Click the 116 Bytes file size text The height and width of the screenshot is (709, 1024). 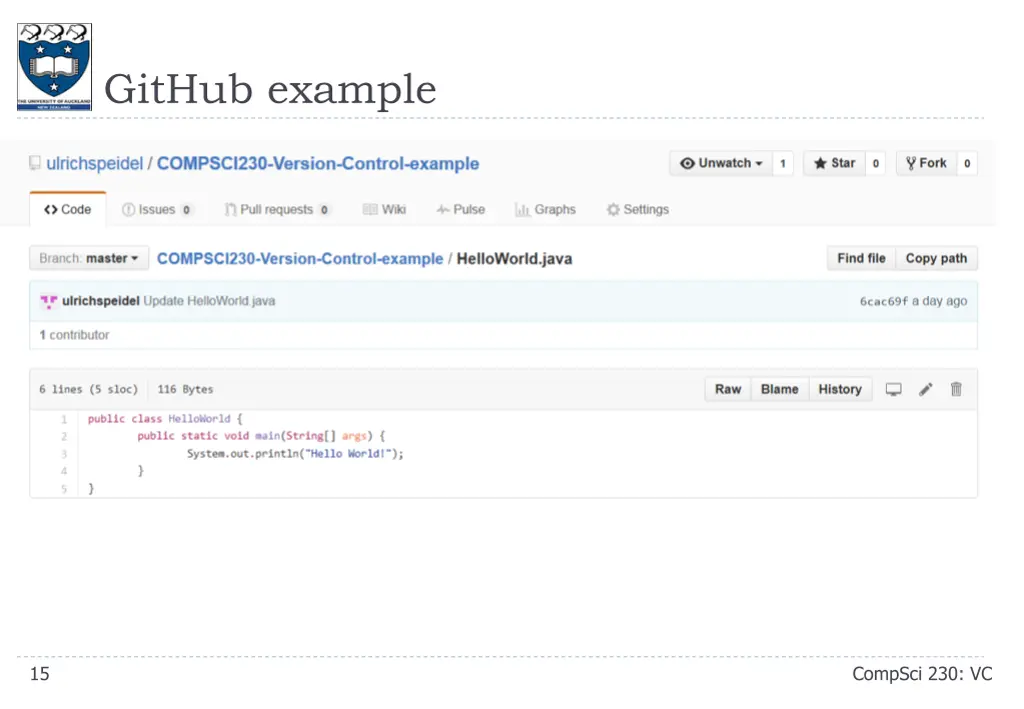click(x=185, y=390)
